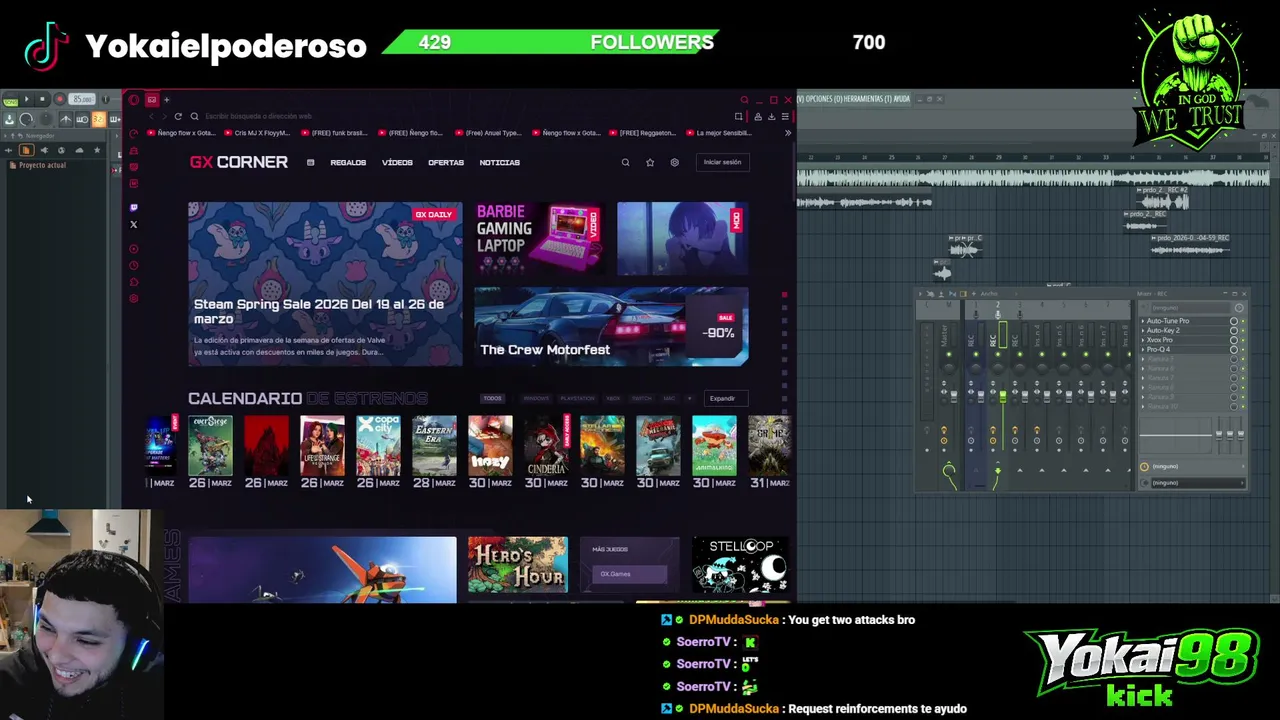Screen dimensions: 1280x720
Task: Click the Opera GX tab search magnifier
Action: pos(744,100)
